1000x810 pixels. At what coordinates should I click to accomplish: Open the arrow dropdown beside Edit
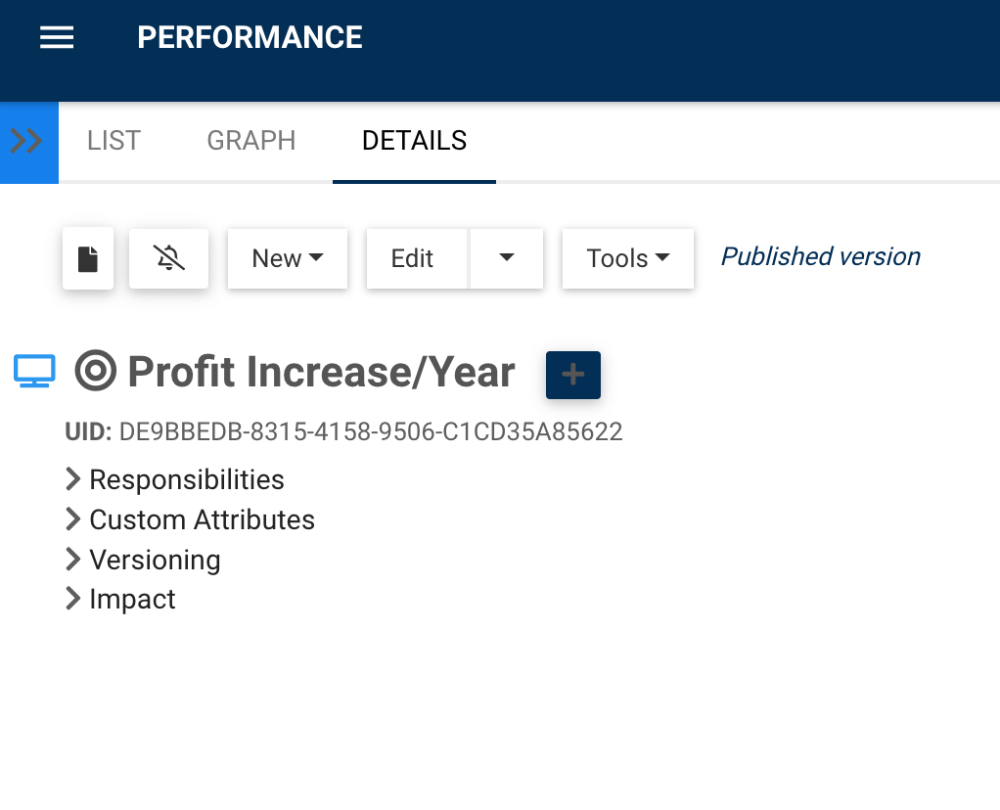click(x=506, y=259)
